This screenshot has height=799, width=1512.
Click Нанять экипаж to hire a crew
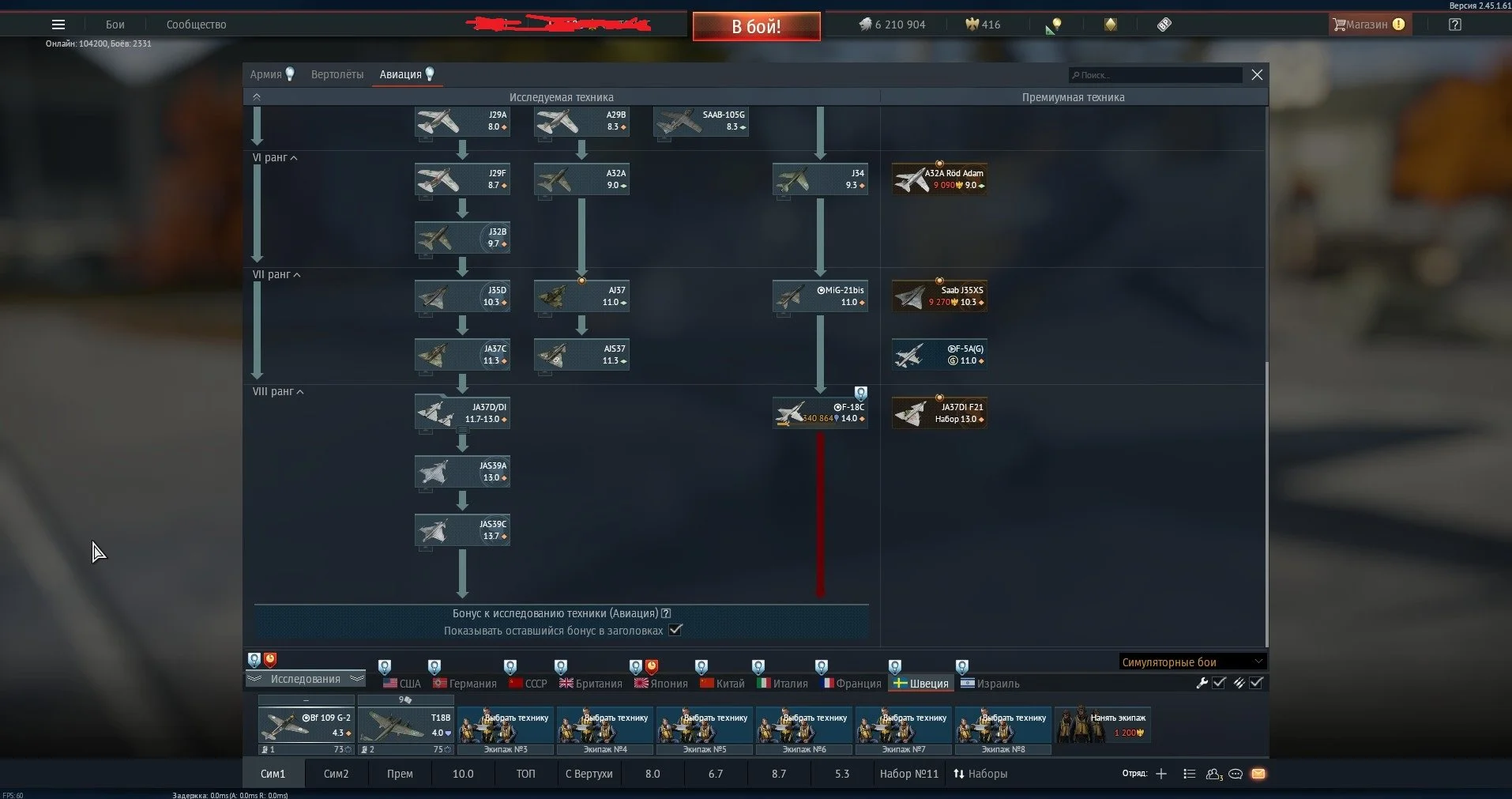click(x=1103, y=725)
